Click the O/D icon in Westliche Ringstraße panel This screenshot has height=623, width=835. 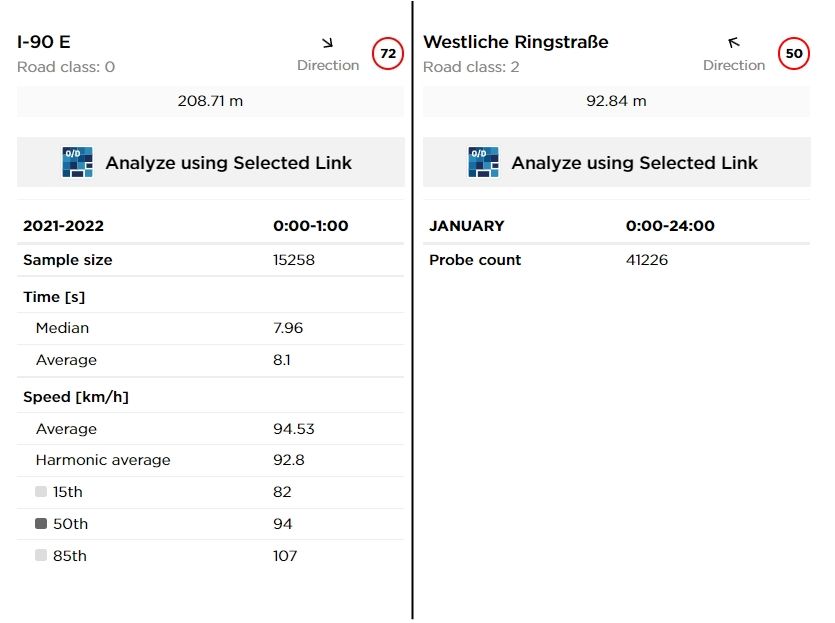pos(484,162)
